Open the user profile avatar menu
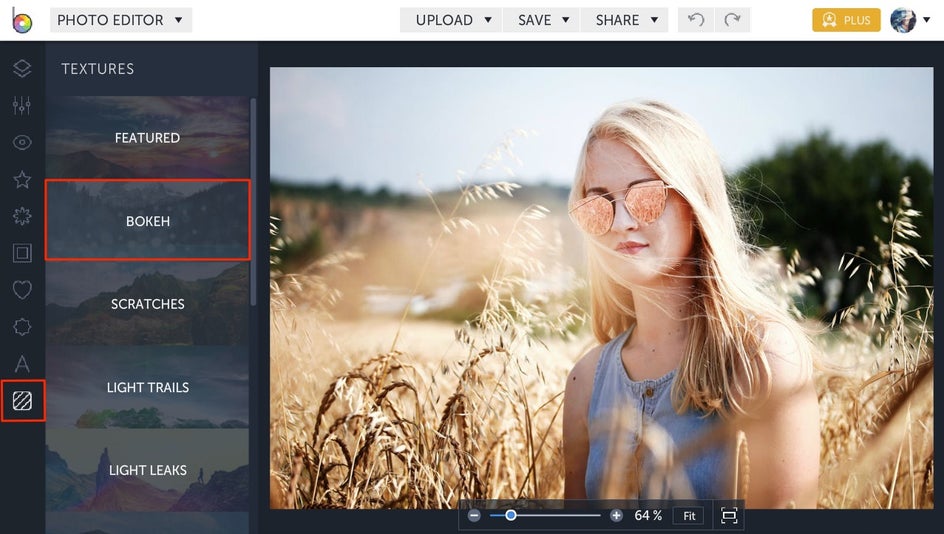Screen dimensions: 944x534 909,20
